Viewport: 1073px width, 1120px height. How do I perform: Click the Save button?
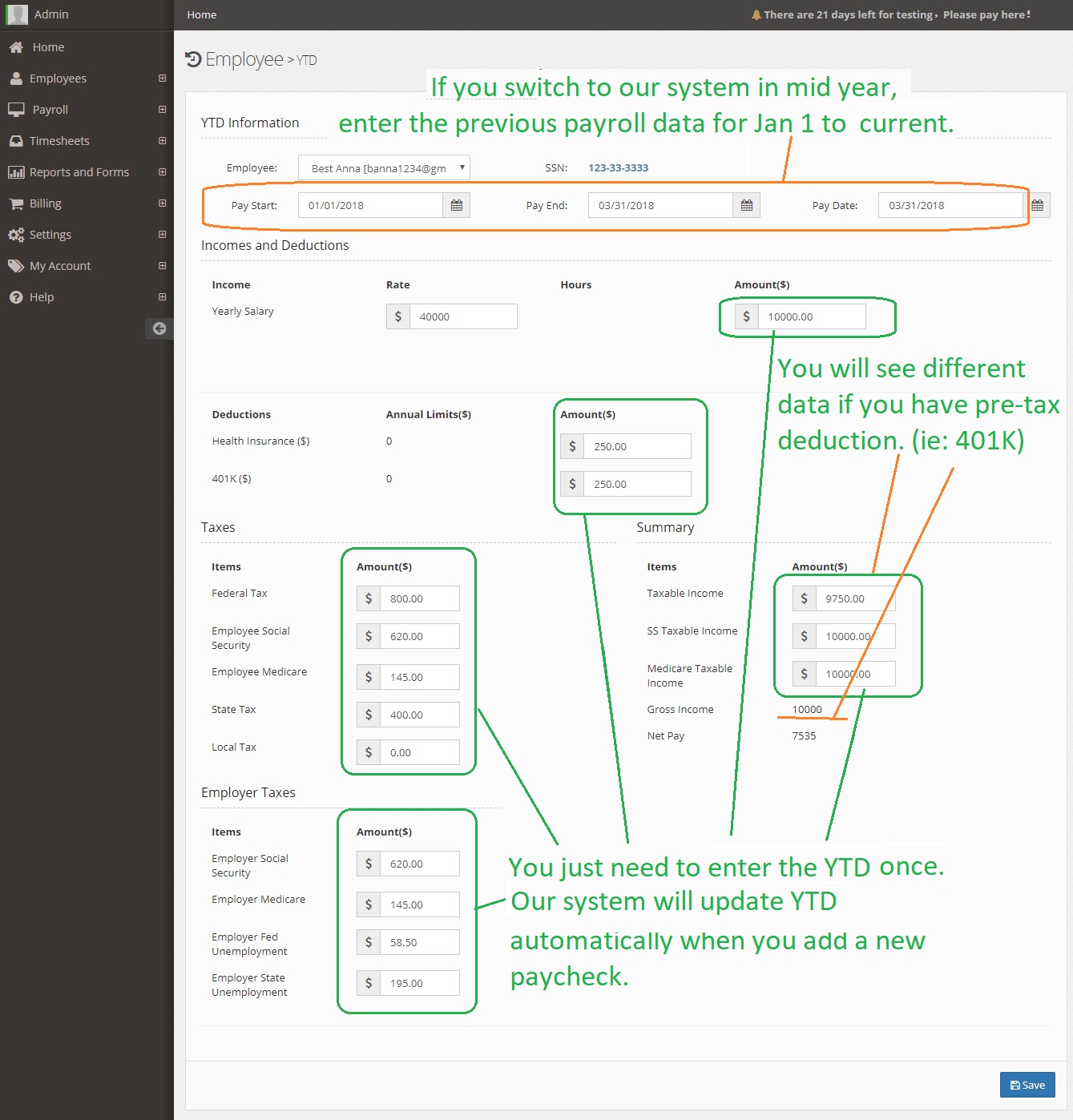1027,1085
